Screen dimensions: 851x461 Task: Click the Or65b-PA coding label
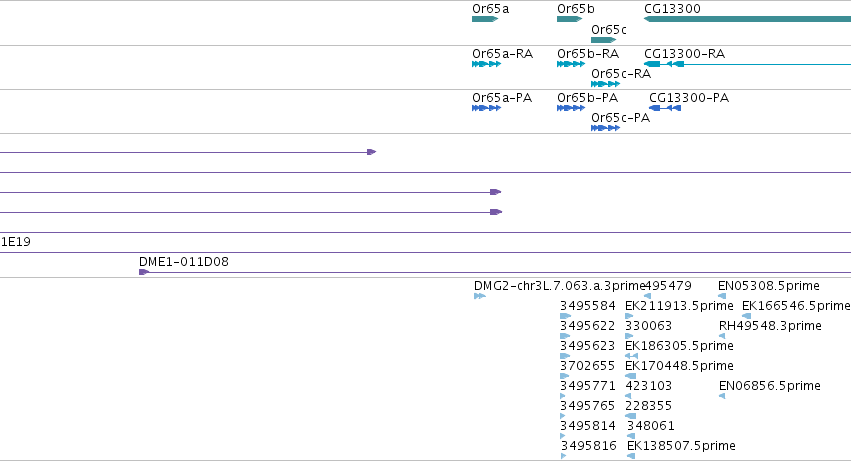[x=588, y=98]
